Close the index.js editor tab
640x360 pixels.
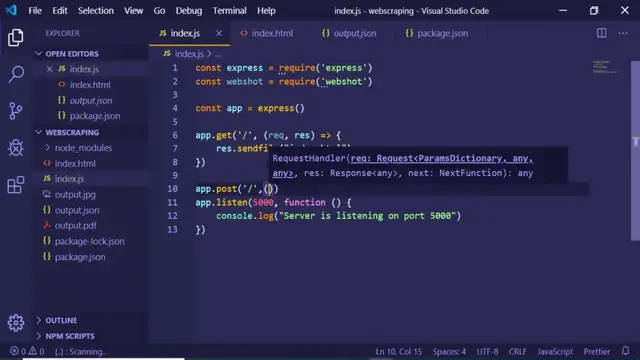click(x=219, y=33)
